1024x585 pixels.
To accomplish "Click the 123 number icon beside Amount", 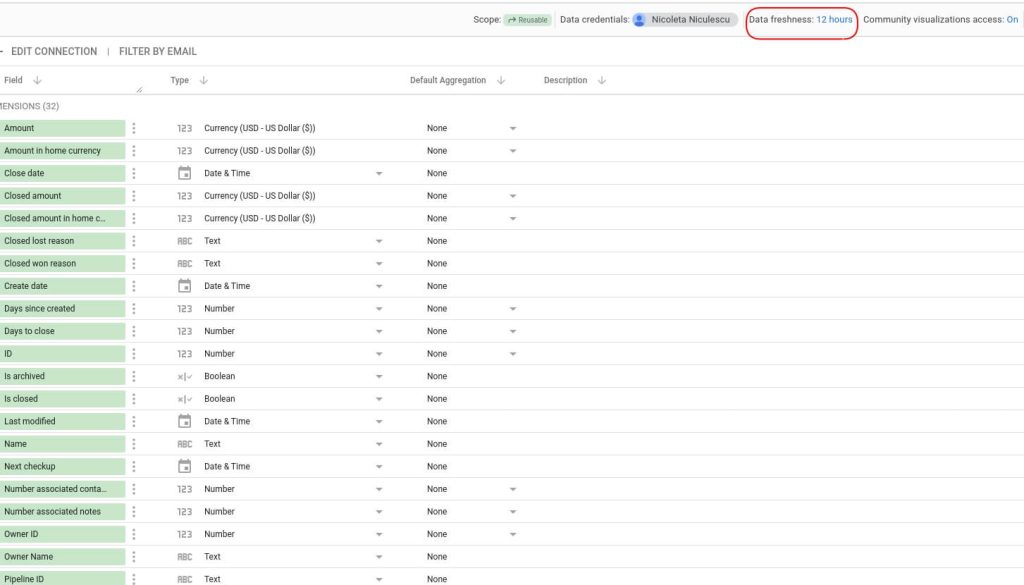I will 184,127.
